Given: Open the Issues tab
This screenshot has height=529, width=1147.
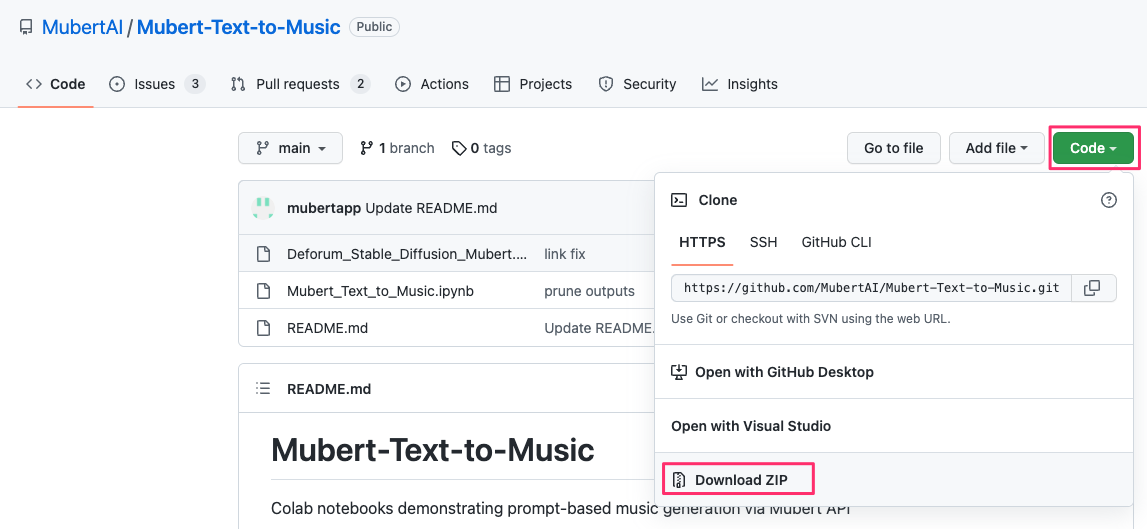Looking at the screenshot, I should pos(157,84).
